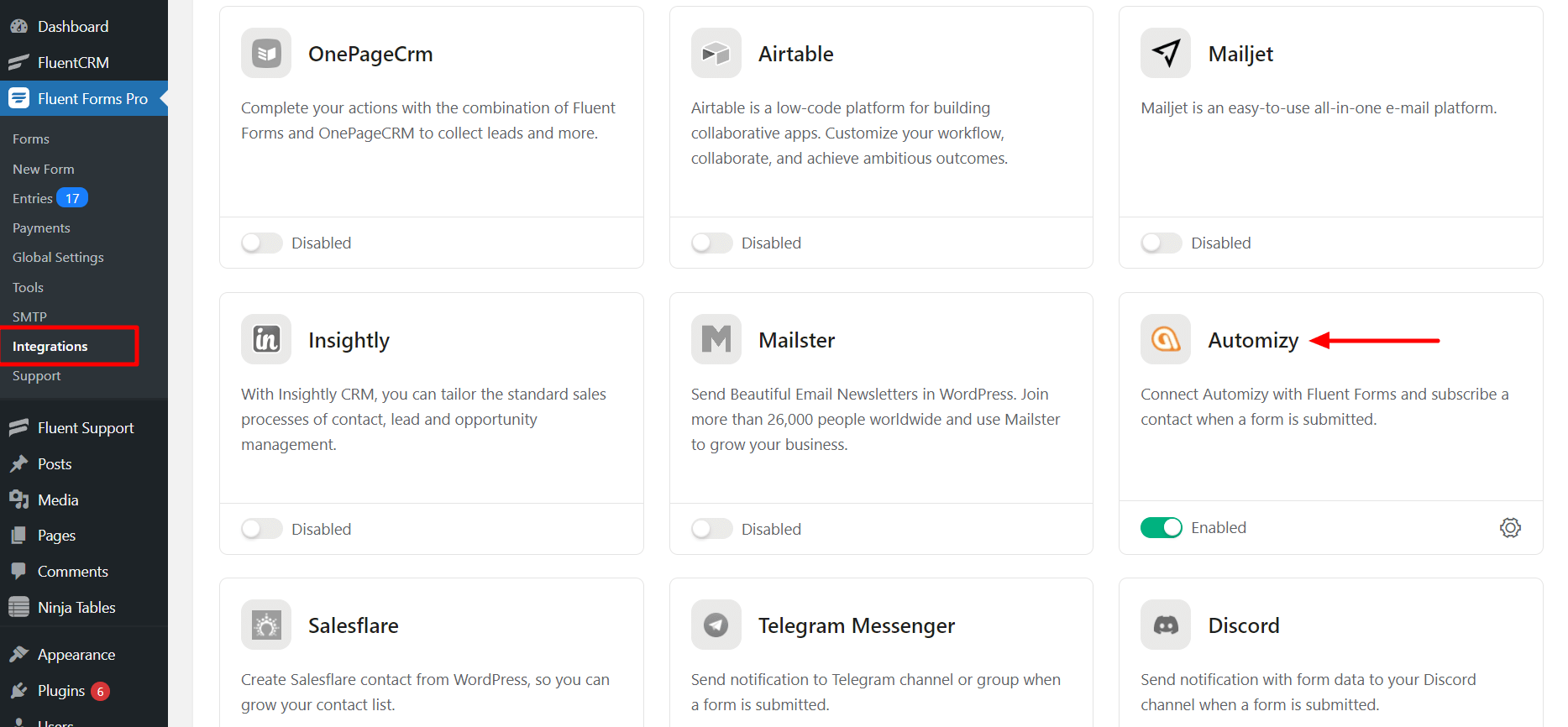Enable the Airtable integration toggle
Viewport: 1568px width, 727px height.
coord(711,243)
